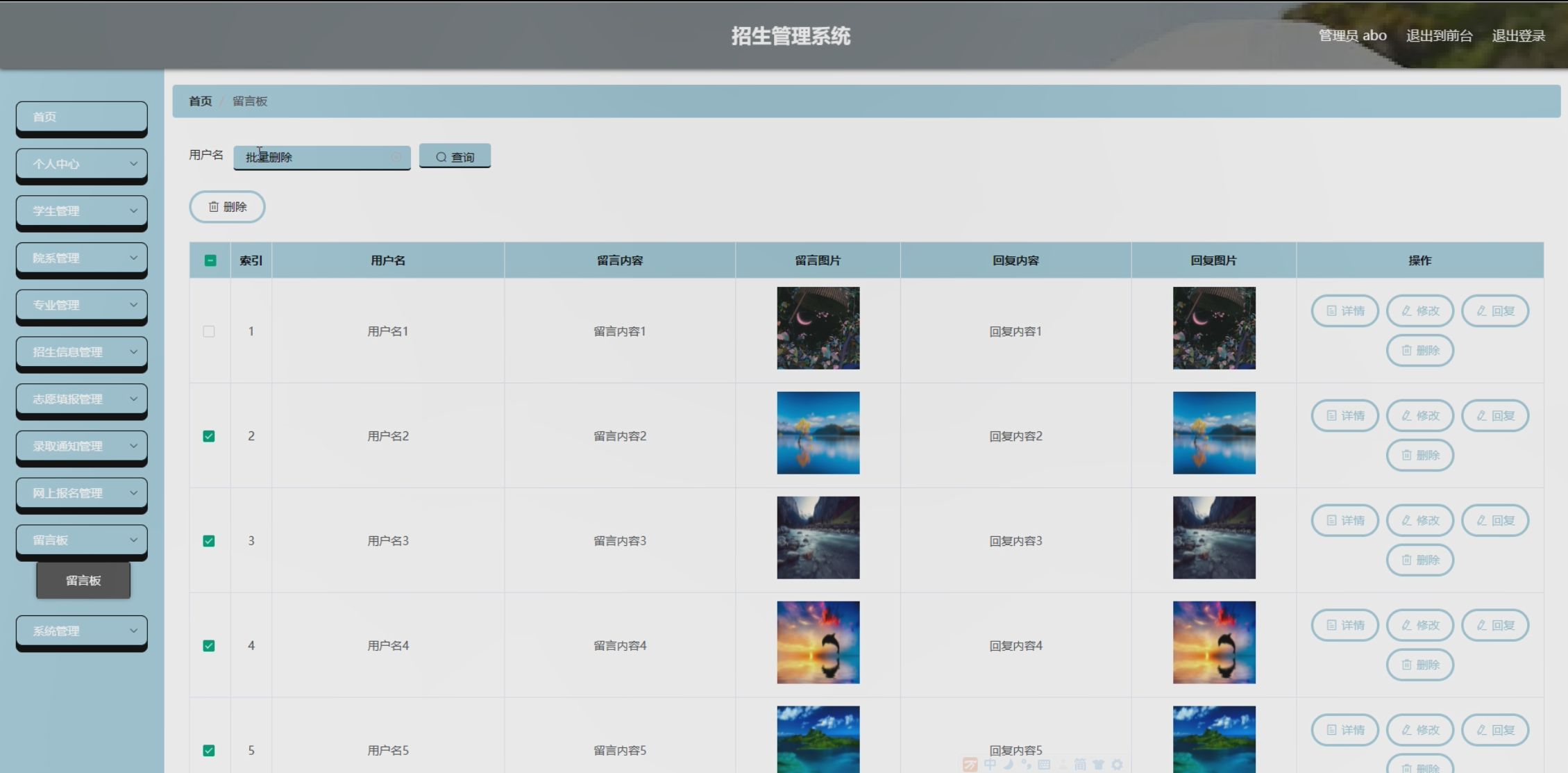The height and width of the screenshot is (773, 1568).
Task: Expand the 系统管理 sidebar menu
Action: (82, 631)
